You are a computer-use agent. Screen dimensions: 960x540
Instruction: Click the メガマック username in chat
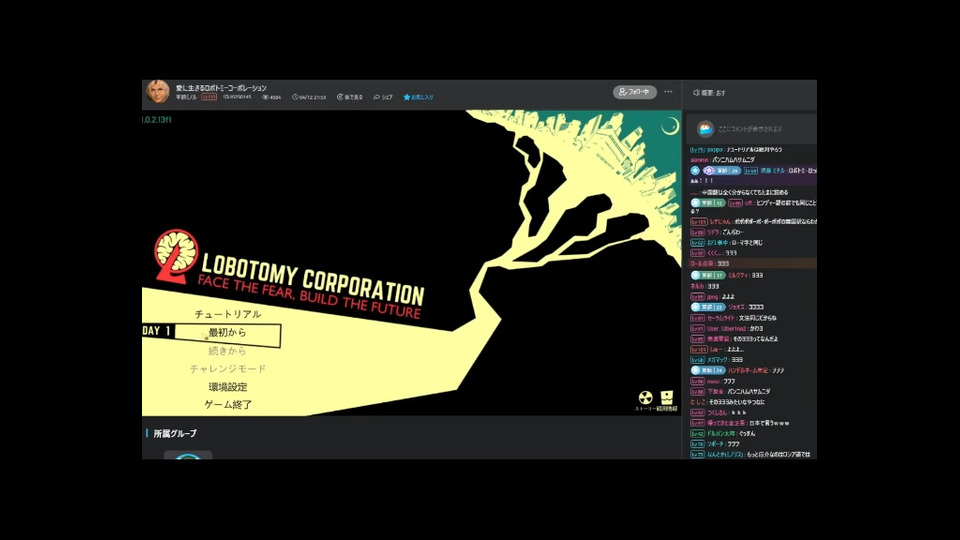point(717,360)
